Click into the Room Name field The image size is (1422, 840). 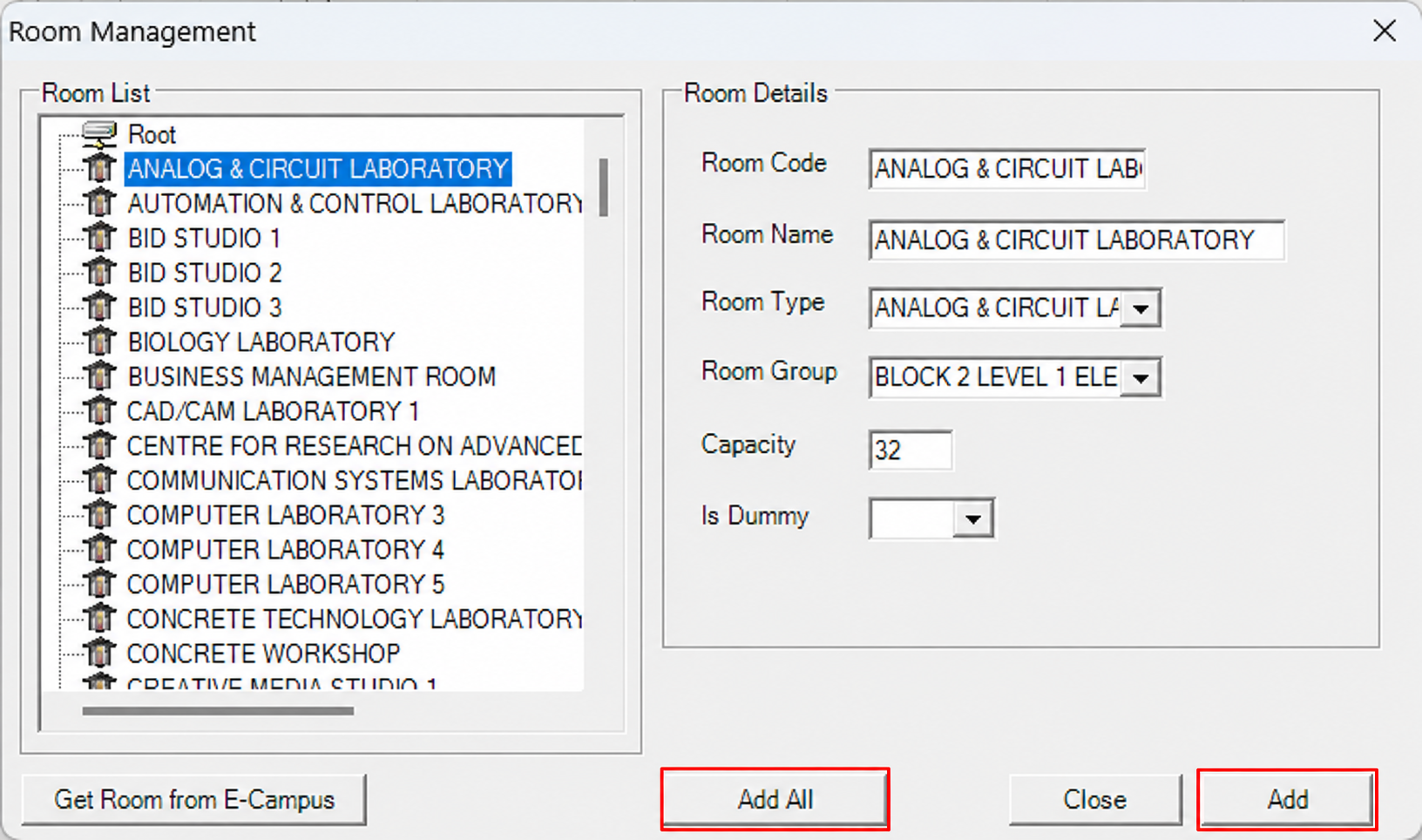pyautogui.click(x=1076, y=240)
